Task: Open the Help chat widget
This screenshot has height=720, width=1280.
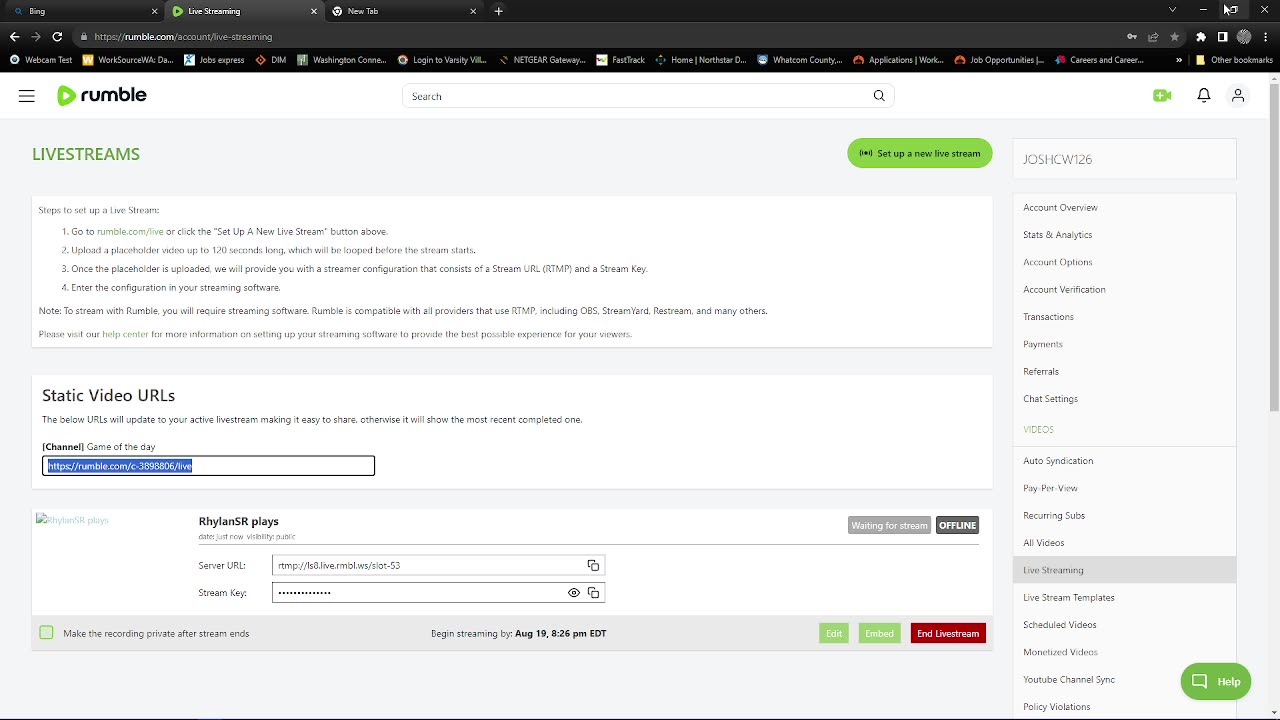Action: click(x=1216, y=681)
